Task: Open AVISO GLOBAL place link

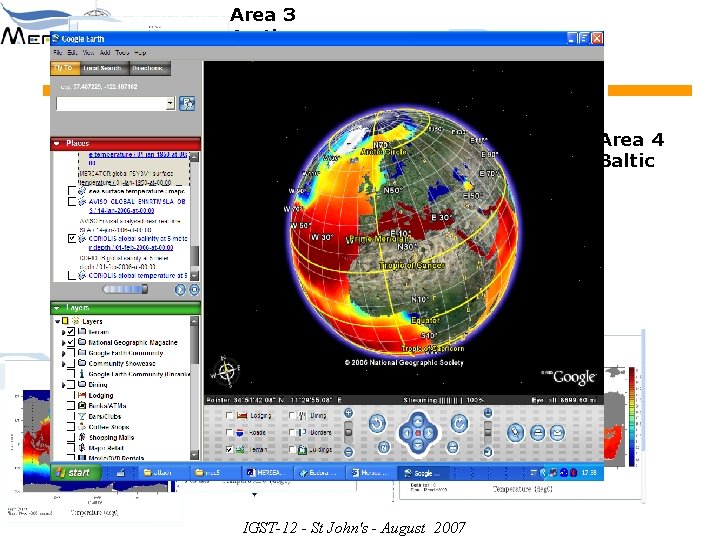Action: point(137,206)
